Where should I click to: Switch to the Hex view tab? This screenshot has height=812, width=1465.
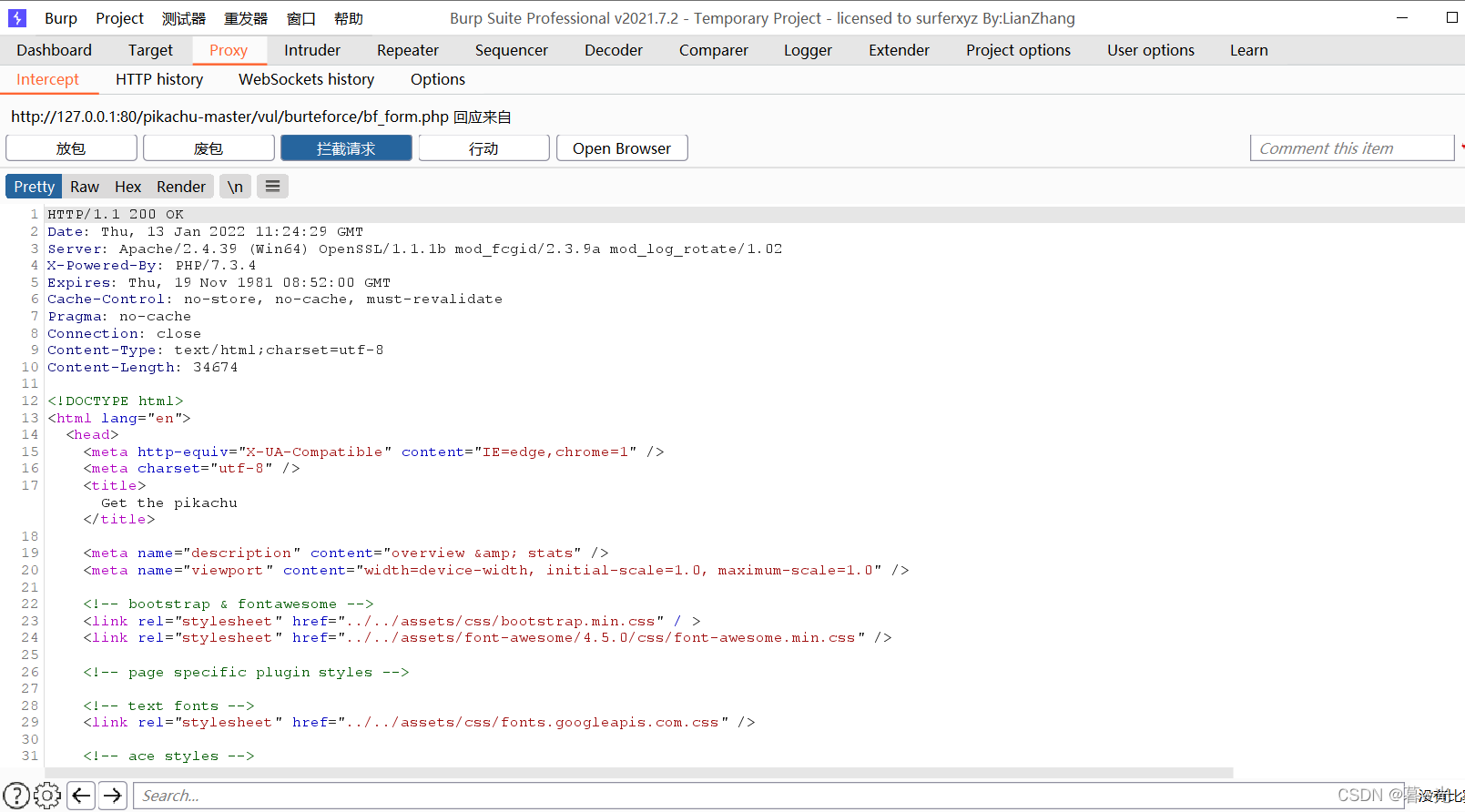click(x=128, y=187)
